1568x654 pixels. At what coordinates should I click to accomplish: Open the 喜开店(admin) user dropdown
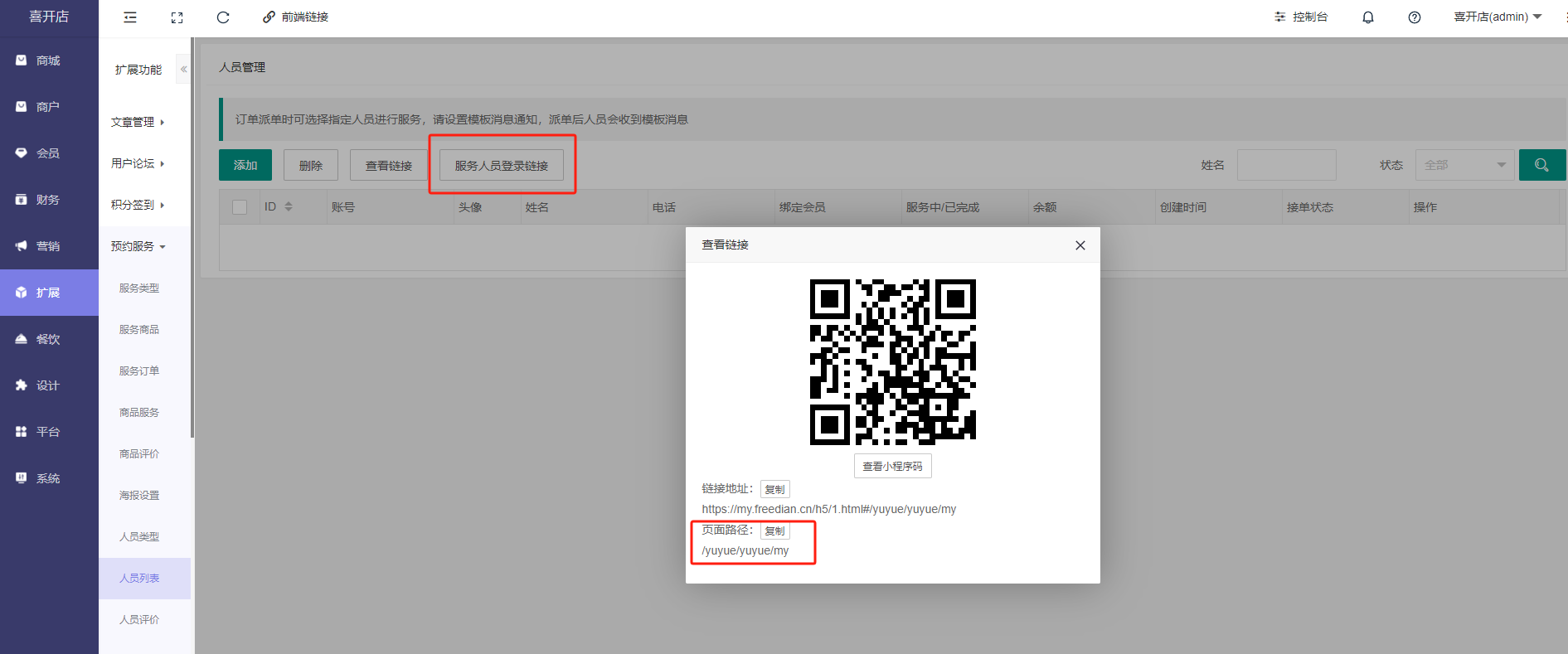click(1498, 17)
